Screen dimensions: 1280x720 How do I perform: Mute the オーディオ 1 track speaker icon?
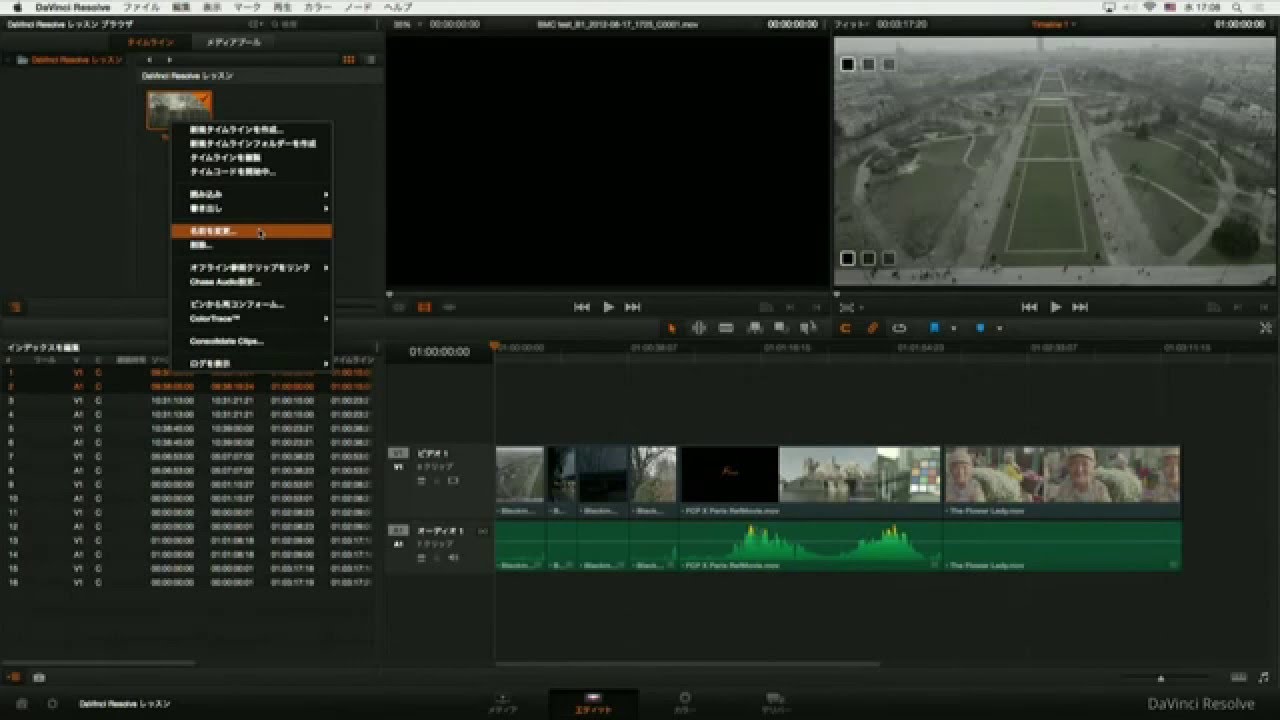coord(453,557)
